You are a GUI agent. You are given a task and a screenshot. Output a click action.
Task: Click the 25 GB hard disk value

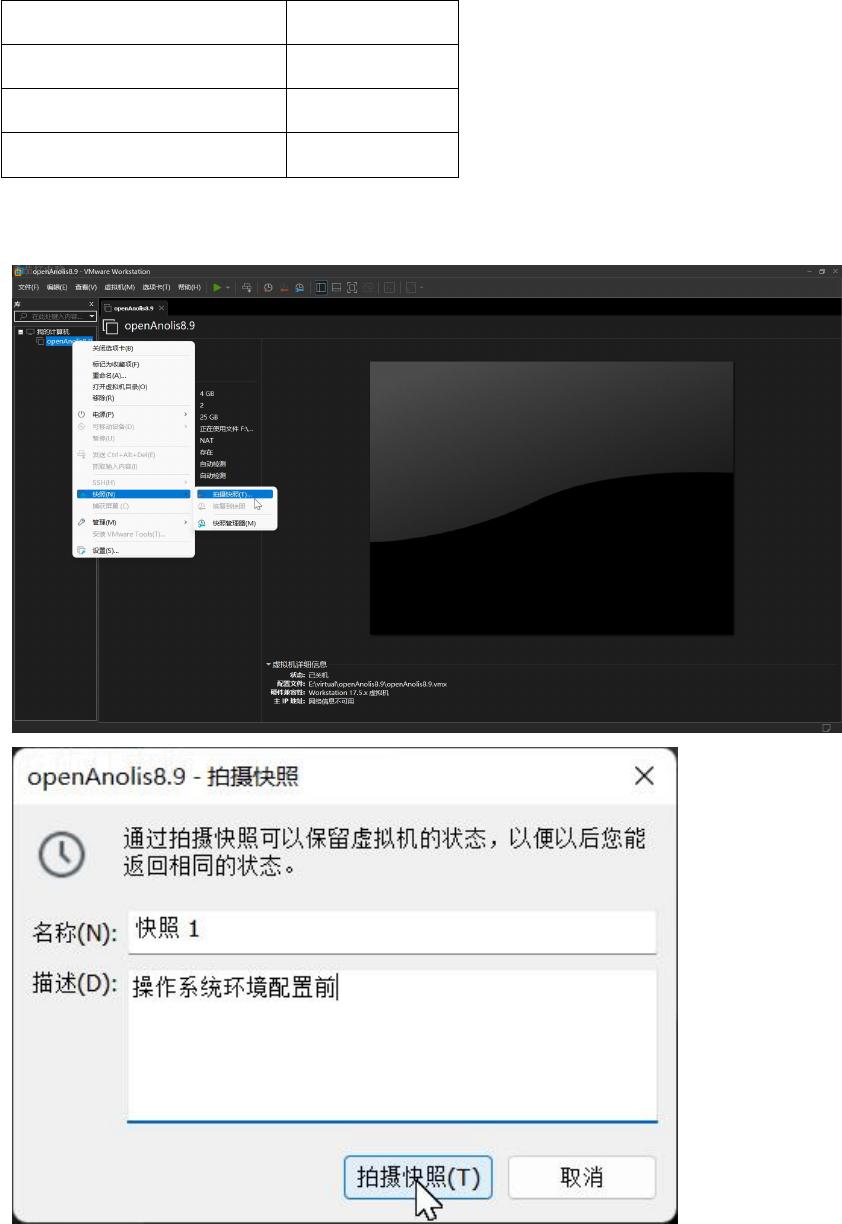[x=208, y=417]
